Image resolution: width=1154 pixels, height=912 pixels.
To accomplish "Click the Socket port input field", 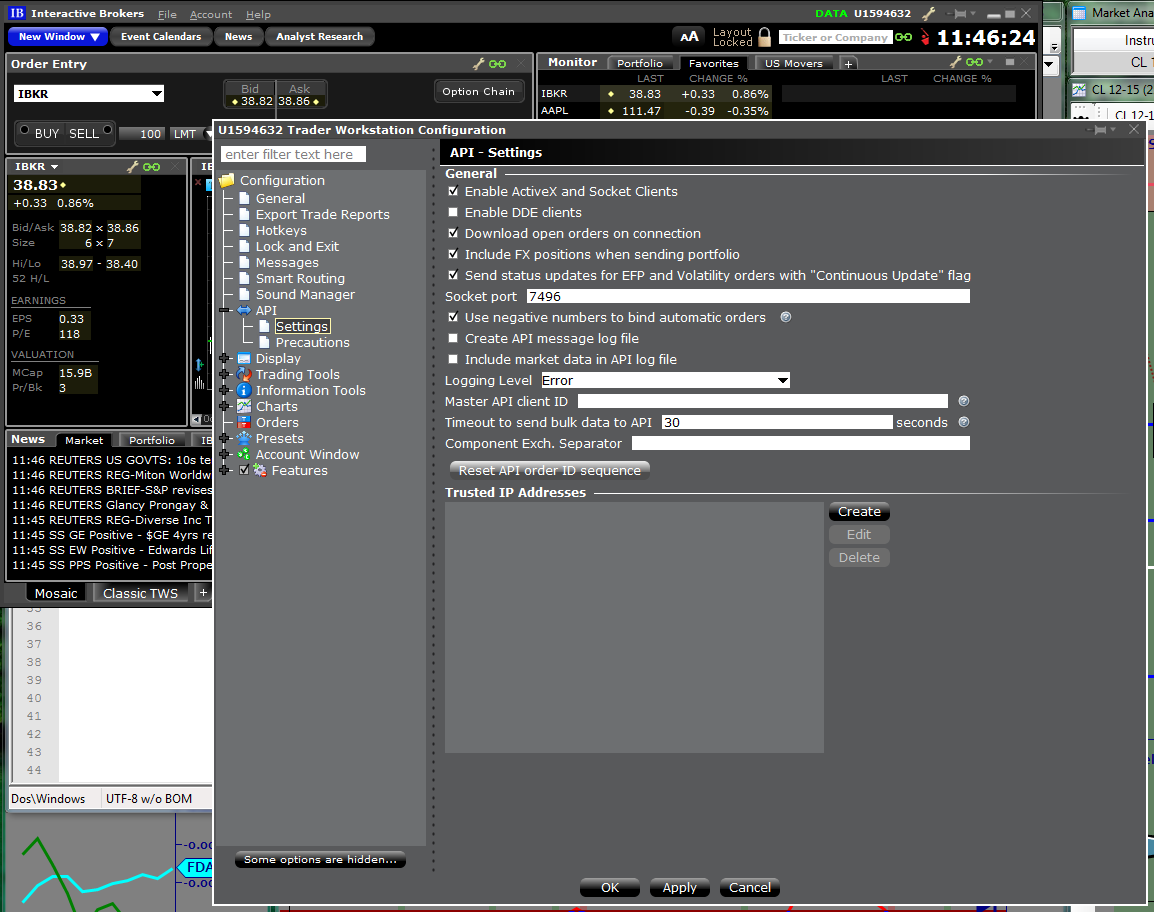I will [748, 297].
